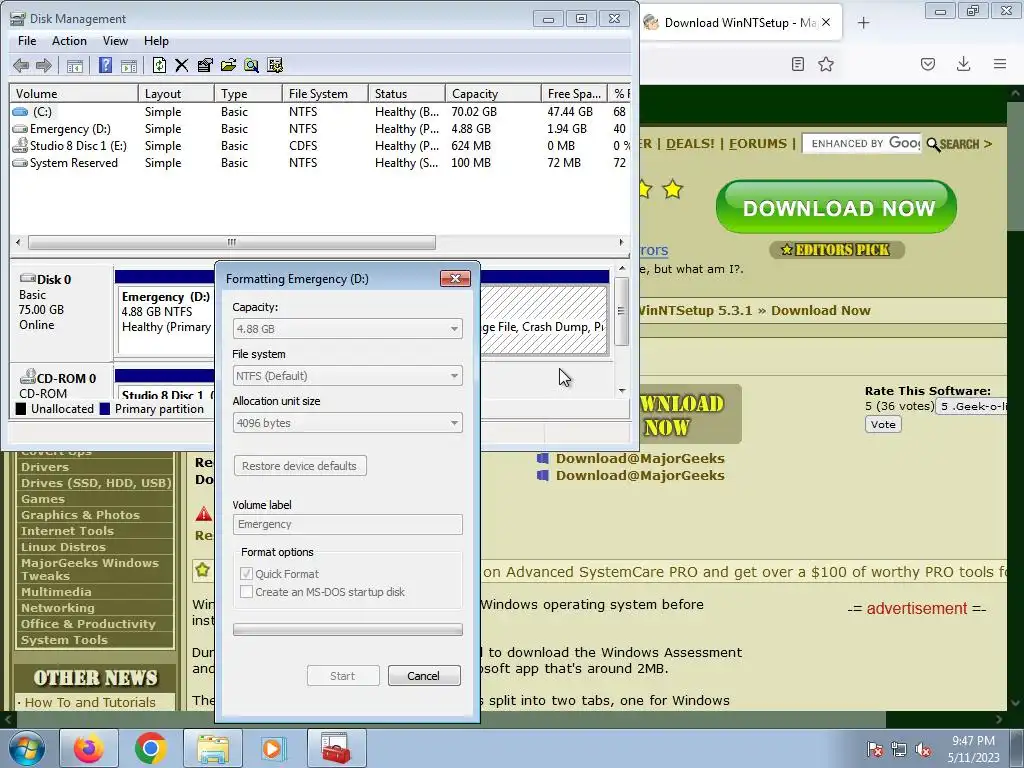Click the Back arrow in Disk Management toolbar

[21, 65]
